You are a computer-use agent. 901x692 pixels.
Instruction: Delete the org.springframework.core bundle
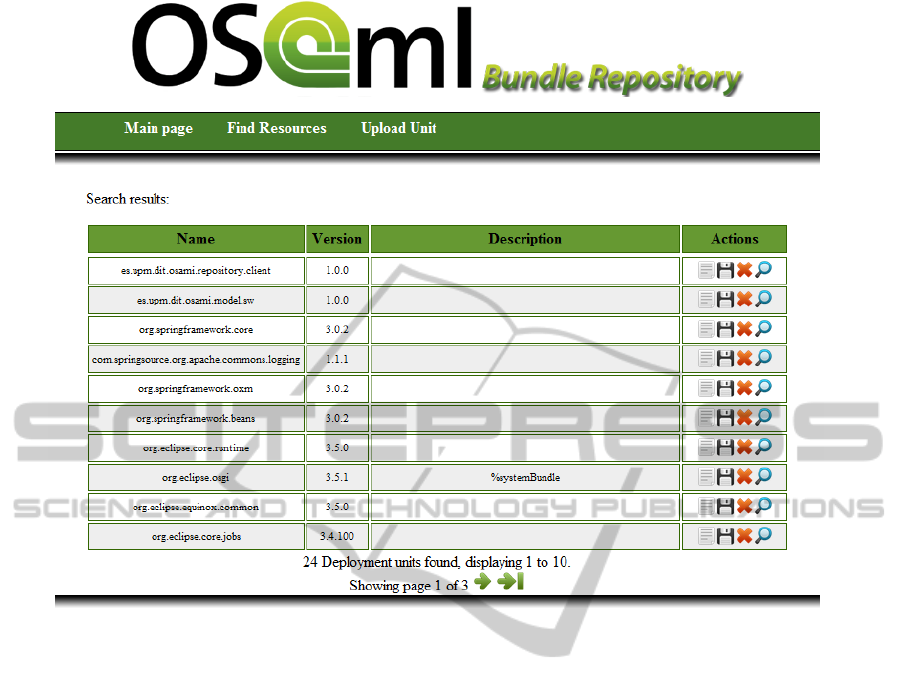744,329
